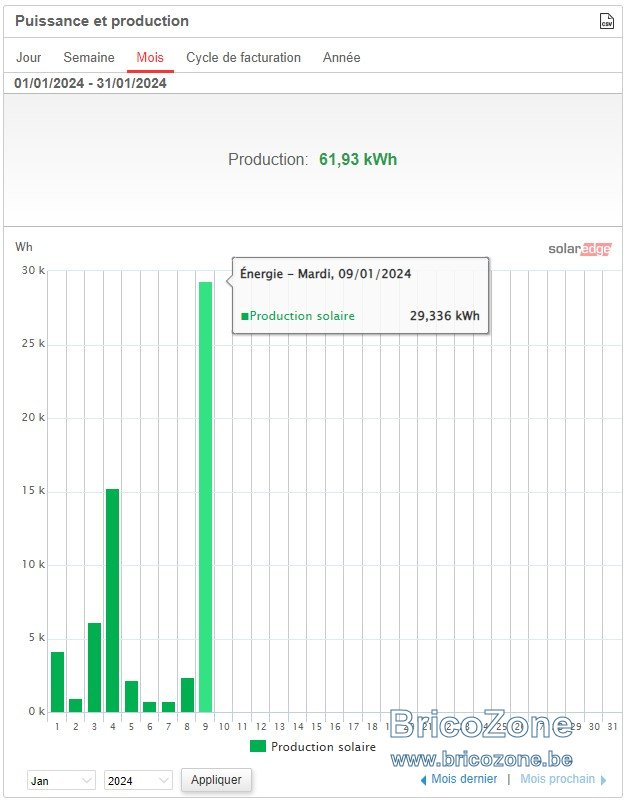This screenshot has height=803, width=626.
Task: Click the SolarEdge logo
Action: (x=579, y=249)
